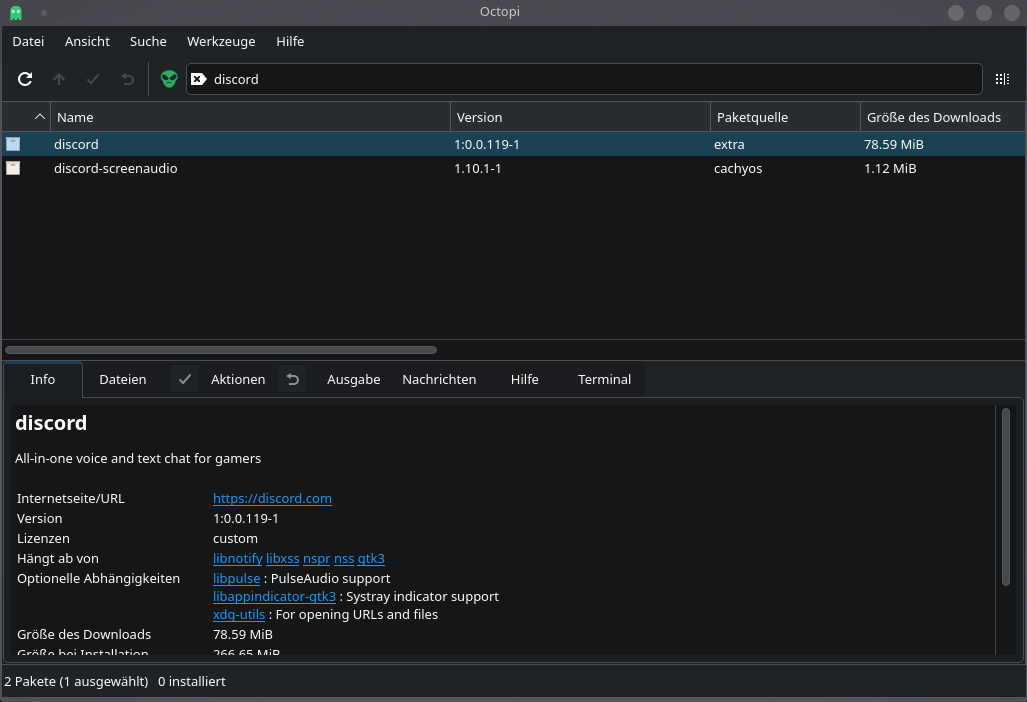Open the Werkzeuge menu
1027x702 pixels.
221,41
